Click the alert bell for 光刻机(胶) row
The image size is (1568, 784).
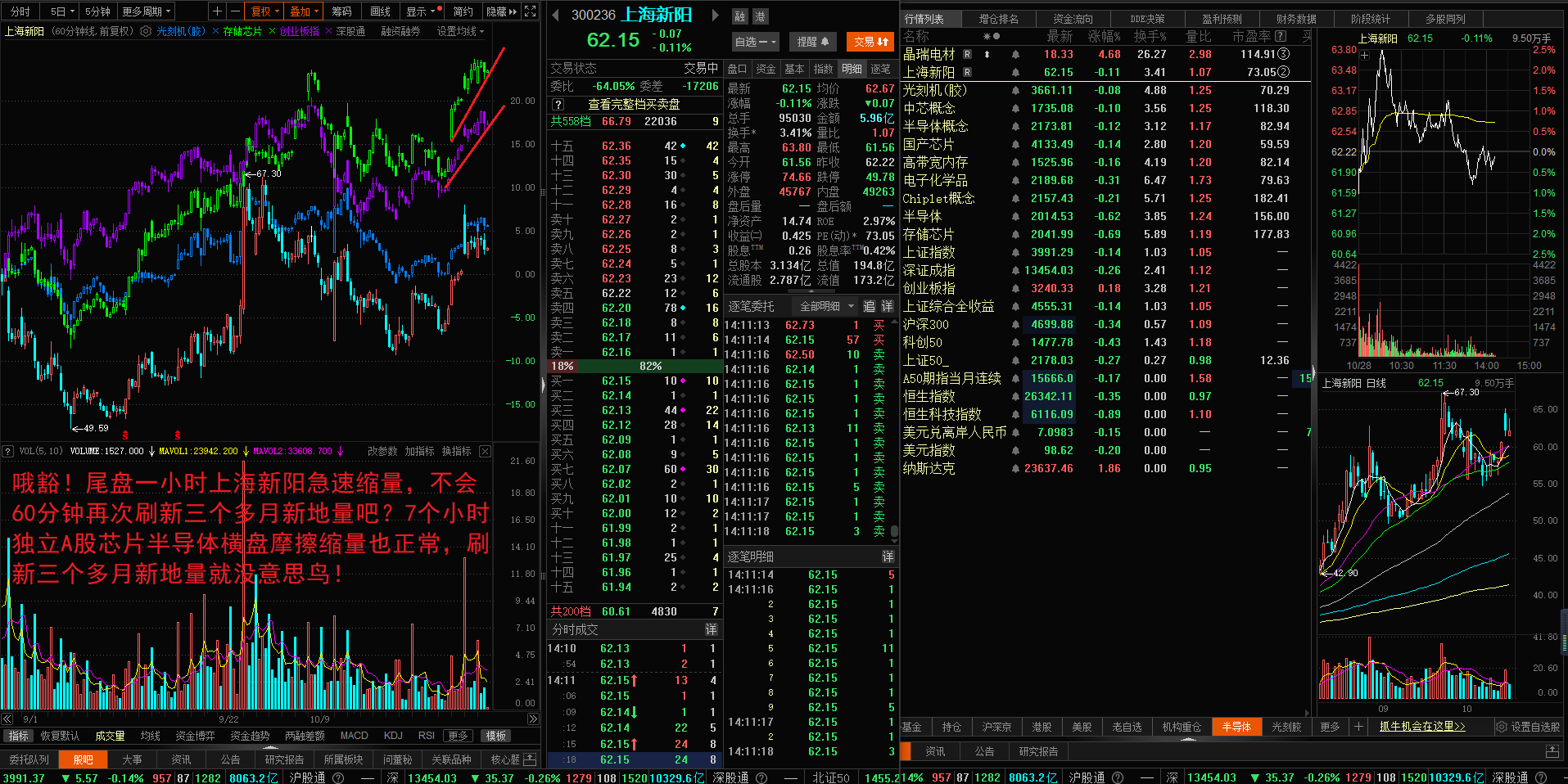pyautogui.click(x=1015, y=91)
